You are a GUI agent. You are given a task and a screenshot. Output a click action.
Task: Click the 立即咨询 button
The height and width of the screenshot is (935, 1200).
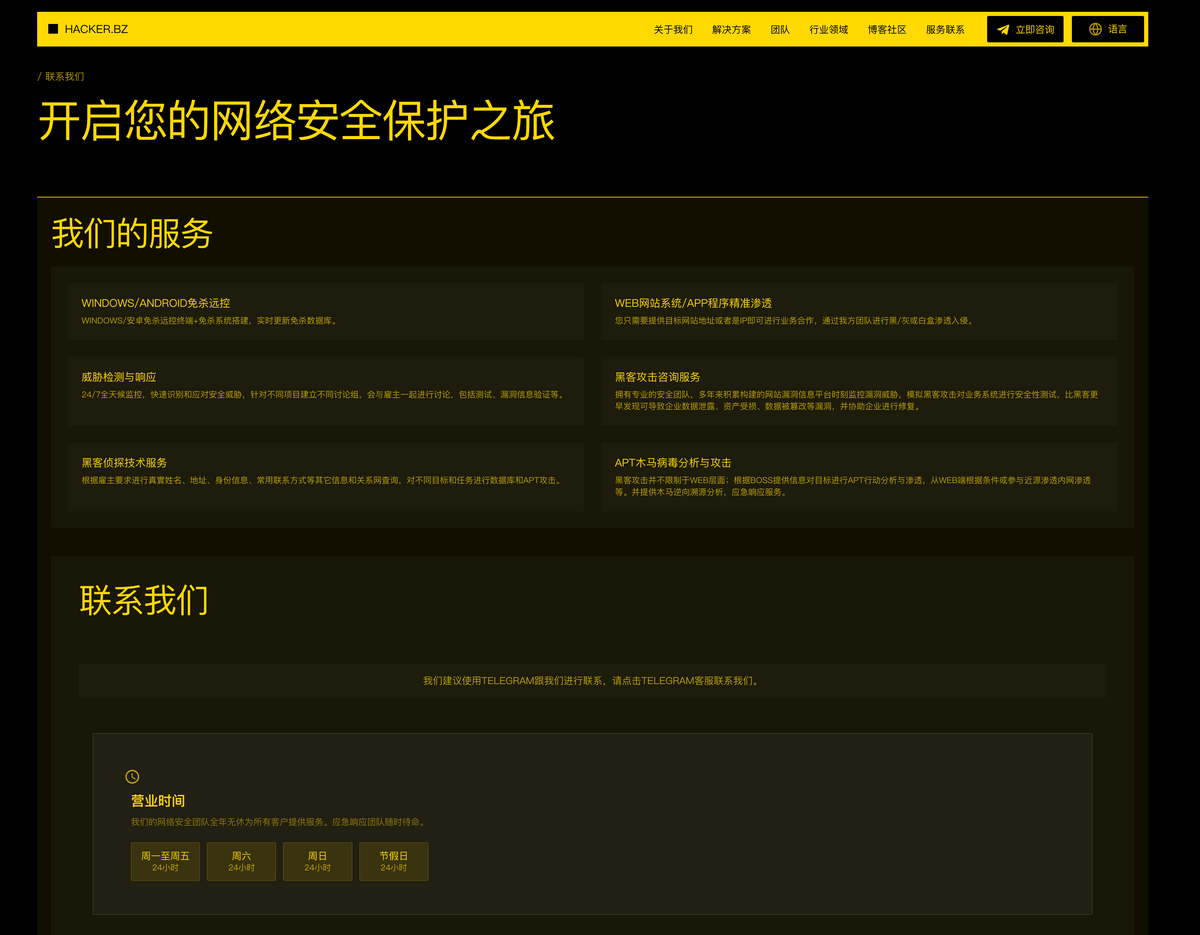1025,29
